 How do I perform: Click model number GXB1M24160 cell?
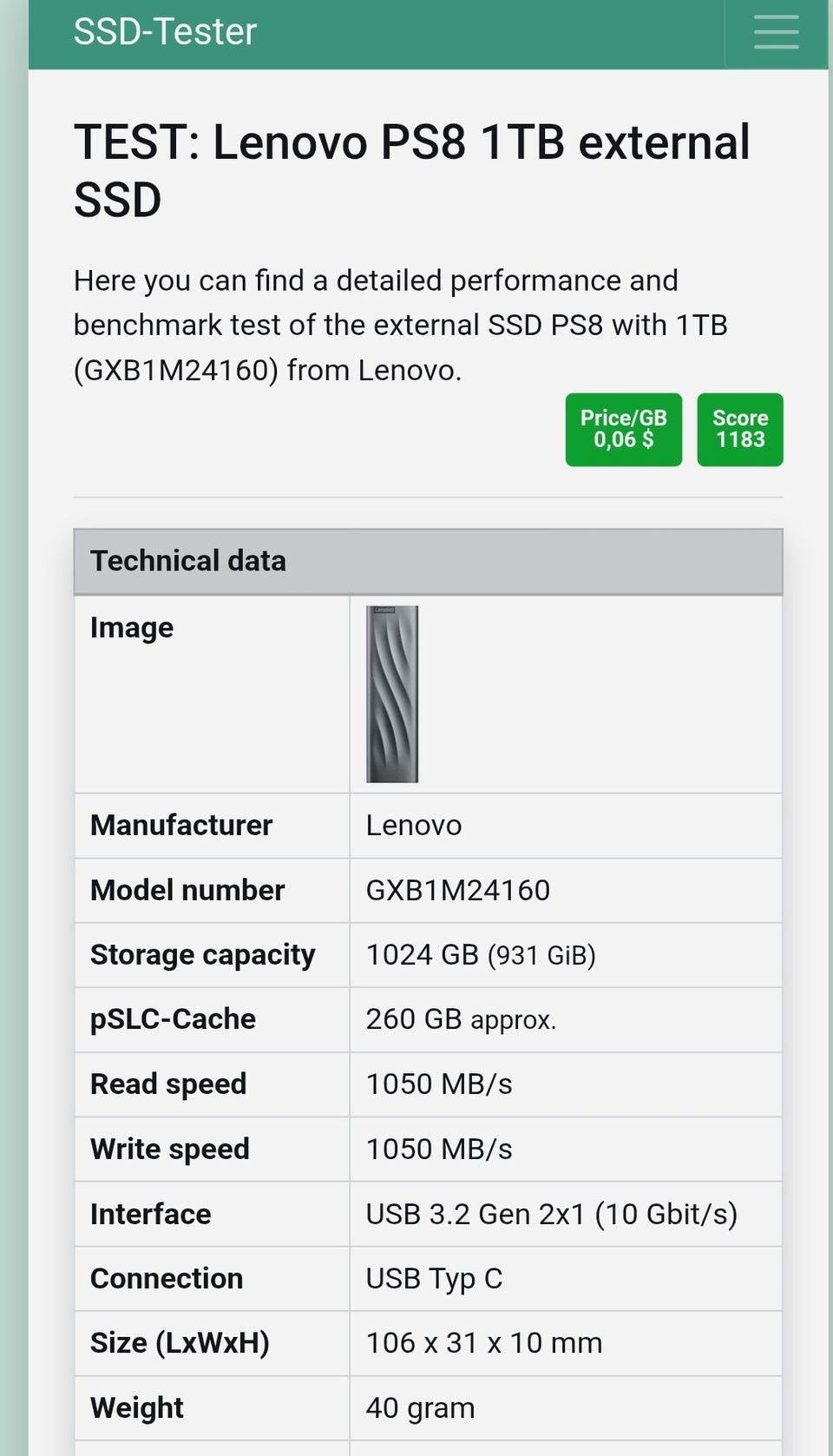457,890
